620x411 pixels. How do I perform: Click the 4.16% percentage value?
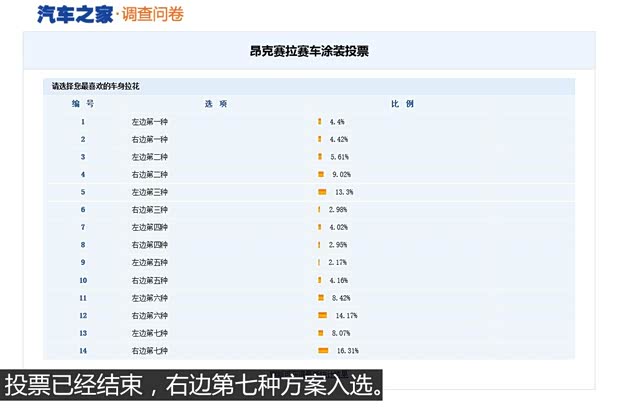(339, 280)
